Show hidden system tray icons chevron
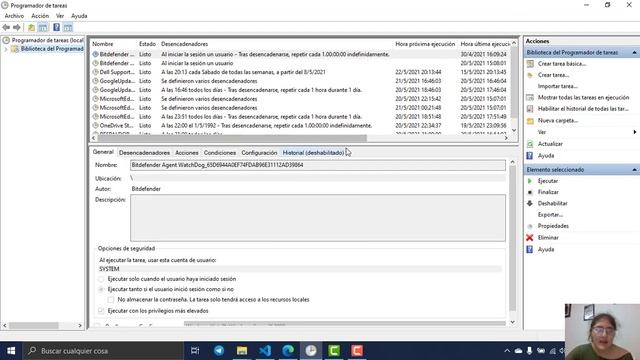Viewport: 640px width, 360px height. [x=507, y=351]
